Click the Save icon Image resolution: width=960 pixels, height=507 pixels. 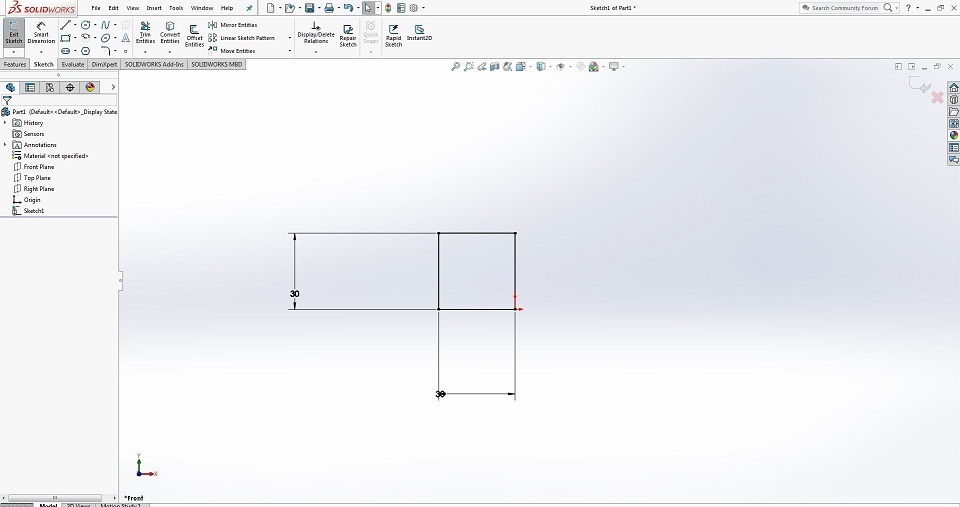[309, 8]
